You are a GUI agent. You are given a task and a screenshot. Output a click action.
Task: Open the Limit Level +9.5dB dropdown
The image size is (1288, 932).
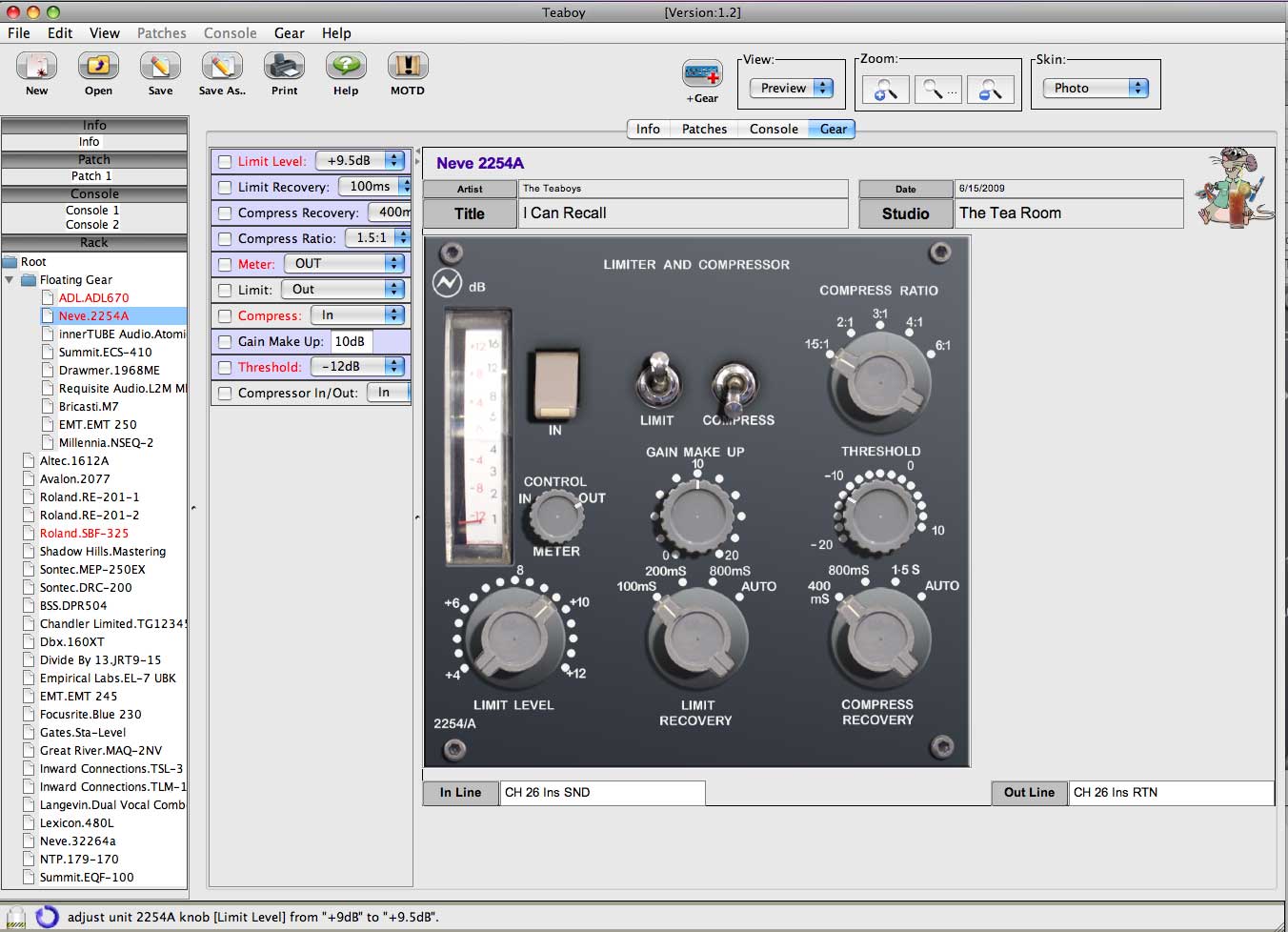(x=361, y=161)
